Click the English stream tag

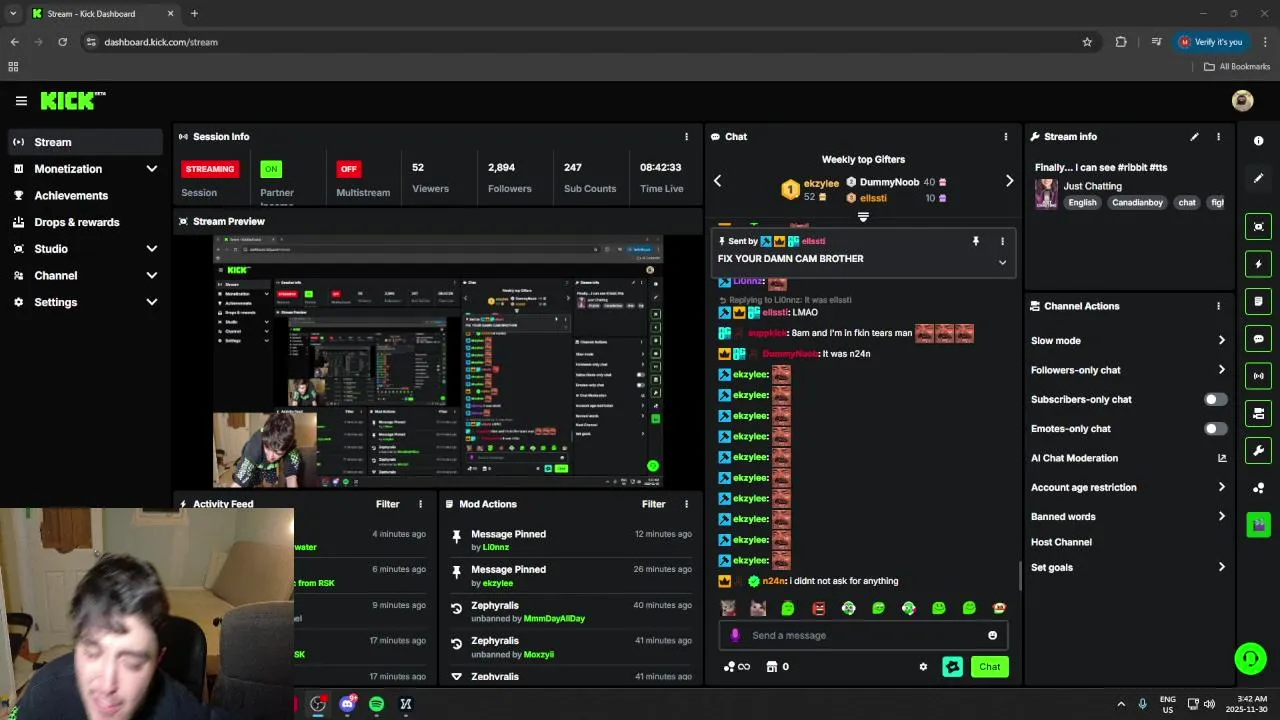click(1082, 203)
